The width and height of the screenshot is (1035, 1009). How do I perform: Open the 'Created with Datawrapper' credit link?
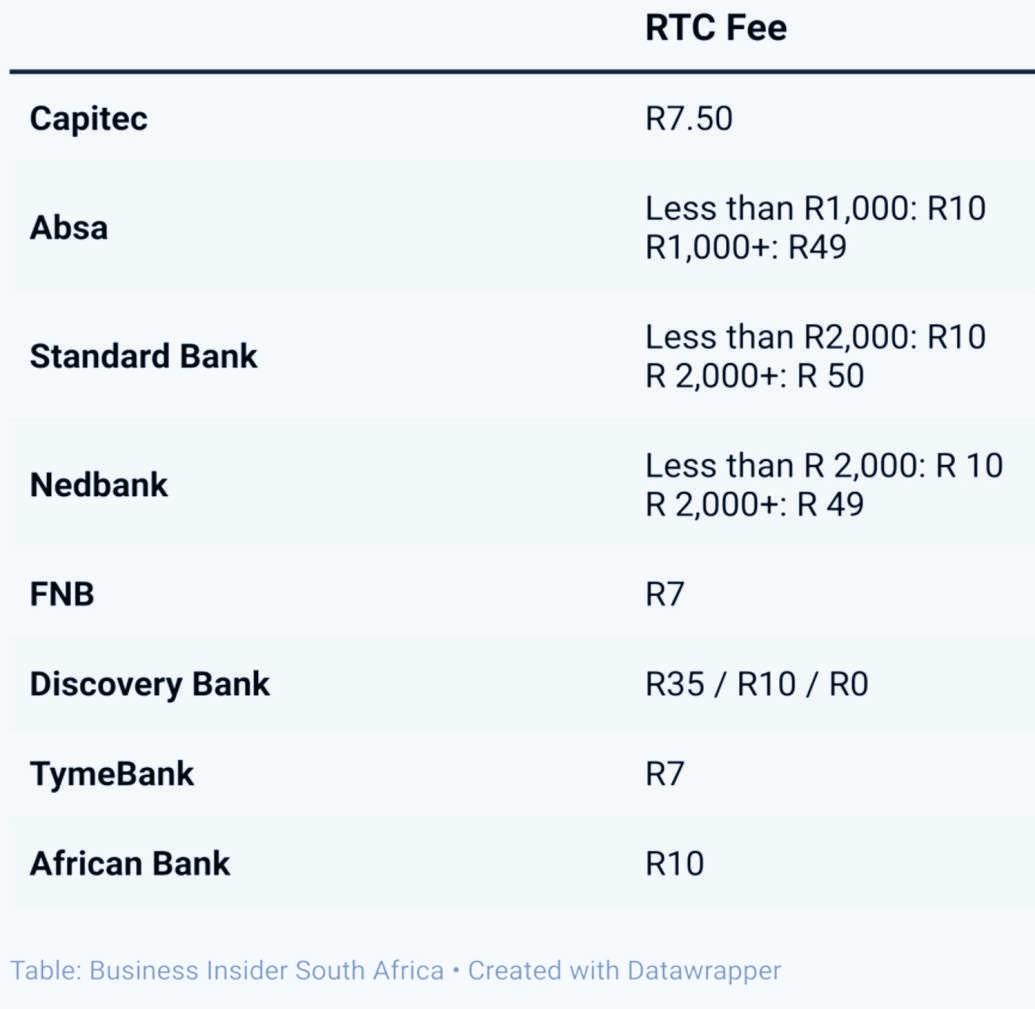coord(624,970)
